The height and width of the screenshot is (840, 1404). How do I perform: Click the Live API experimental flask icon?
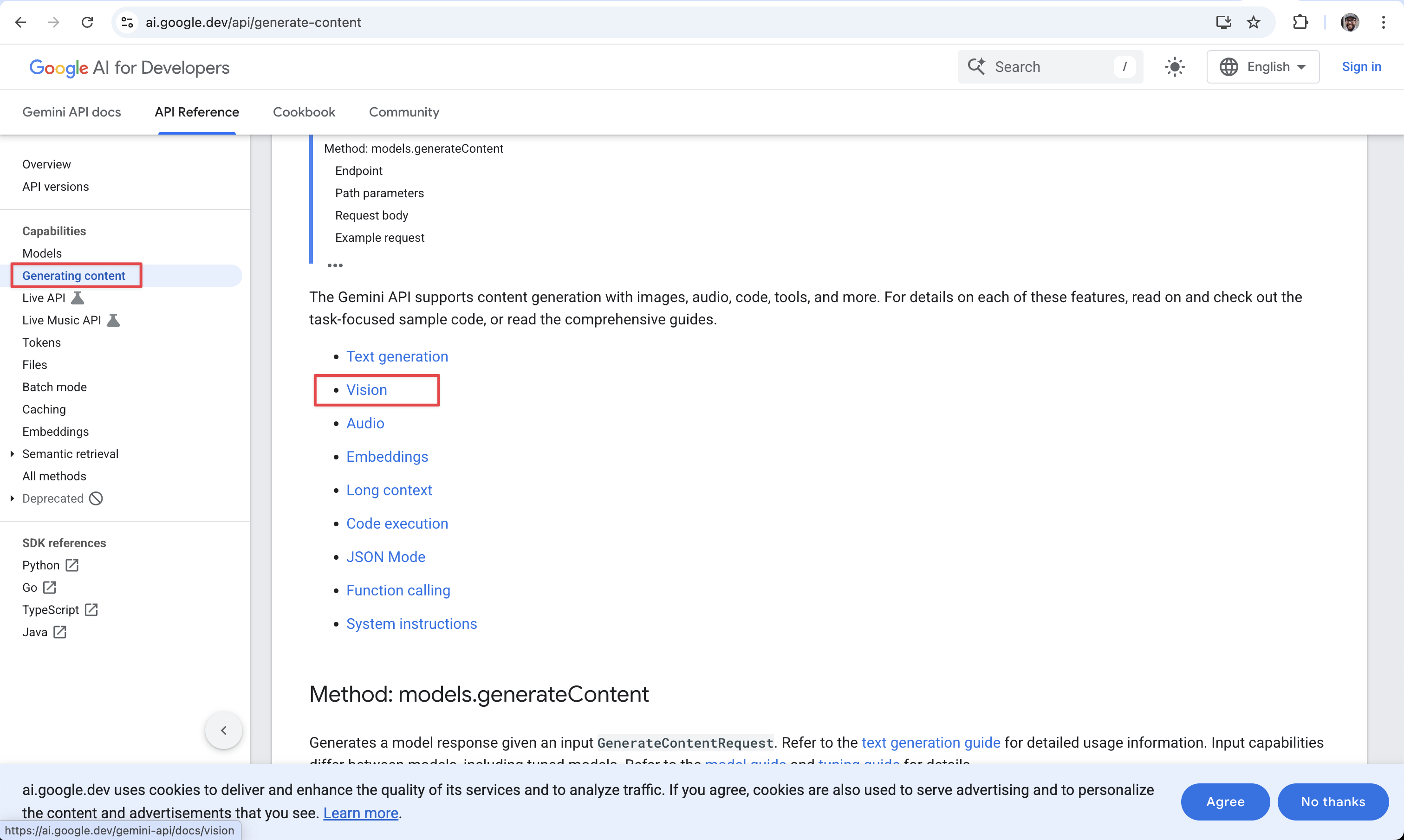pos(78,298)
